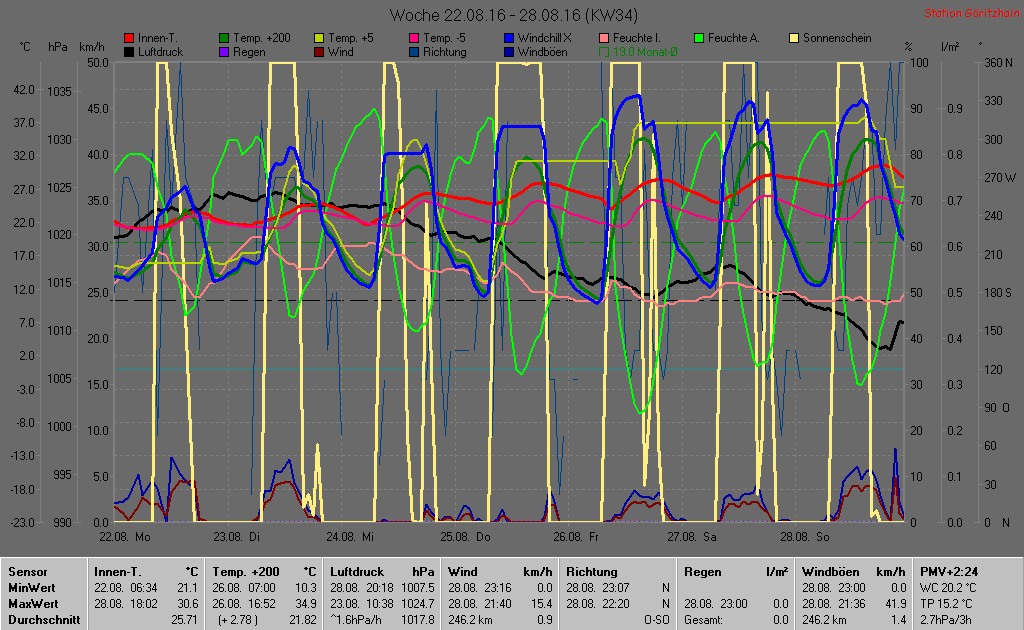Click the 'MinWert' row label
The image size is (1024, 630).
pyautogui.click(x=31, y=588)
